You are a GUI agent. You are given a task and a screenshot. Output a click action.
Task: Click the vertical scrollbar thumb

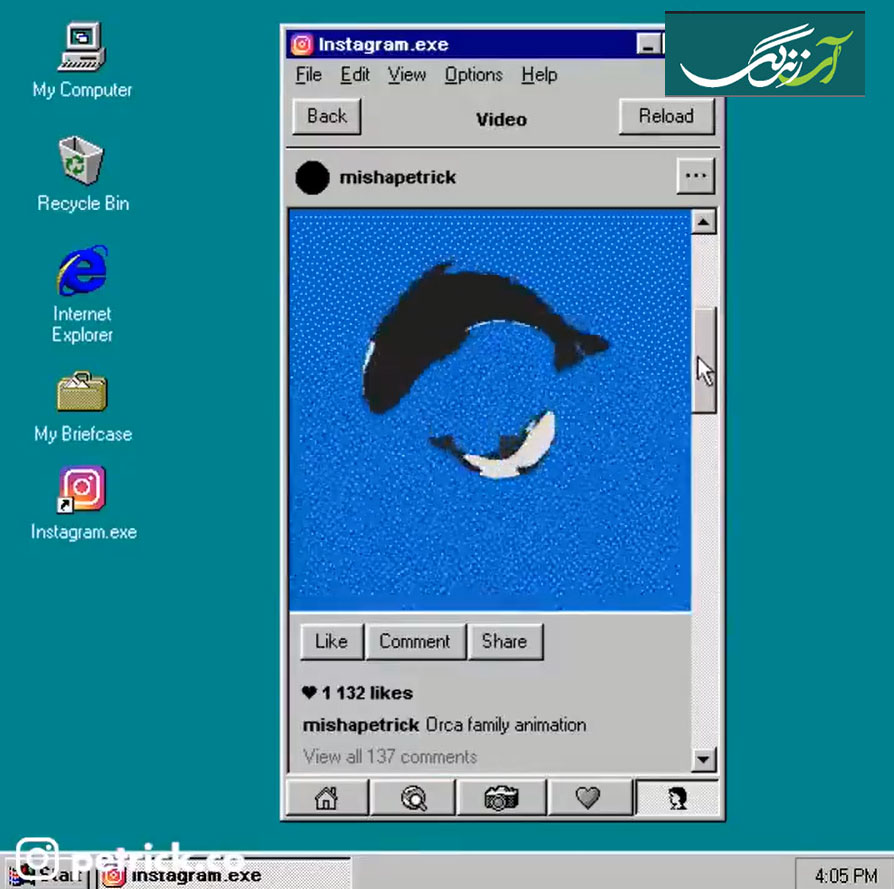[x=704, y=360]
